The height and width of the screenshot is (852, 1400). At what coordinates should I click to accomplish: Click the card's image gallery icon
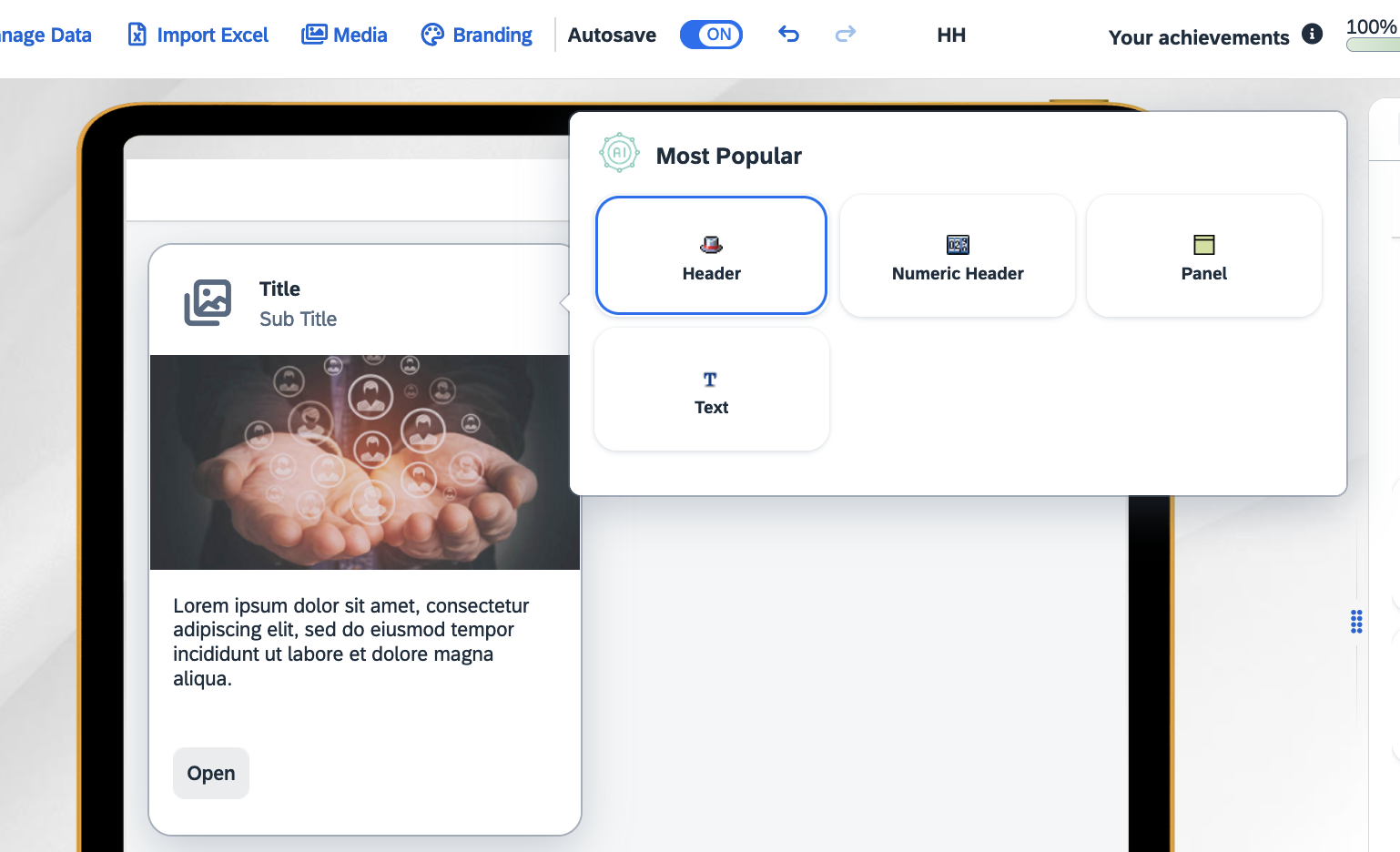click(208, 303)
